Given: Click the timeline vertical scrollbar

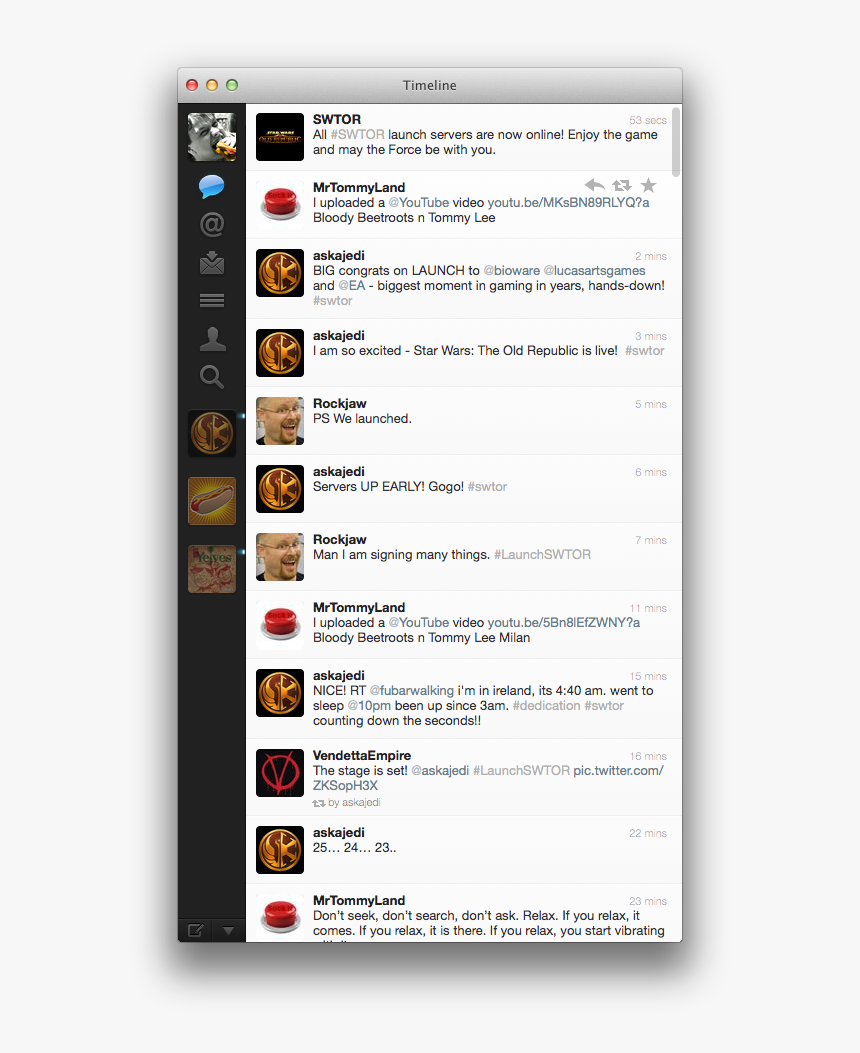Looking at the screenshot, I should (x=675, y=141).
